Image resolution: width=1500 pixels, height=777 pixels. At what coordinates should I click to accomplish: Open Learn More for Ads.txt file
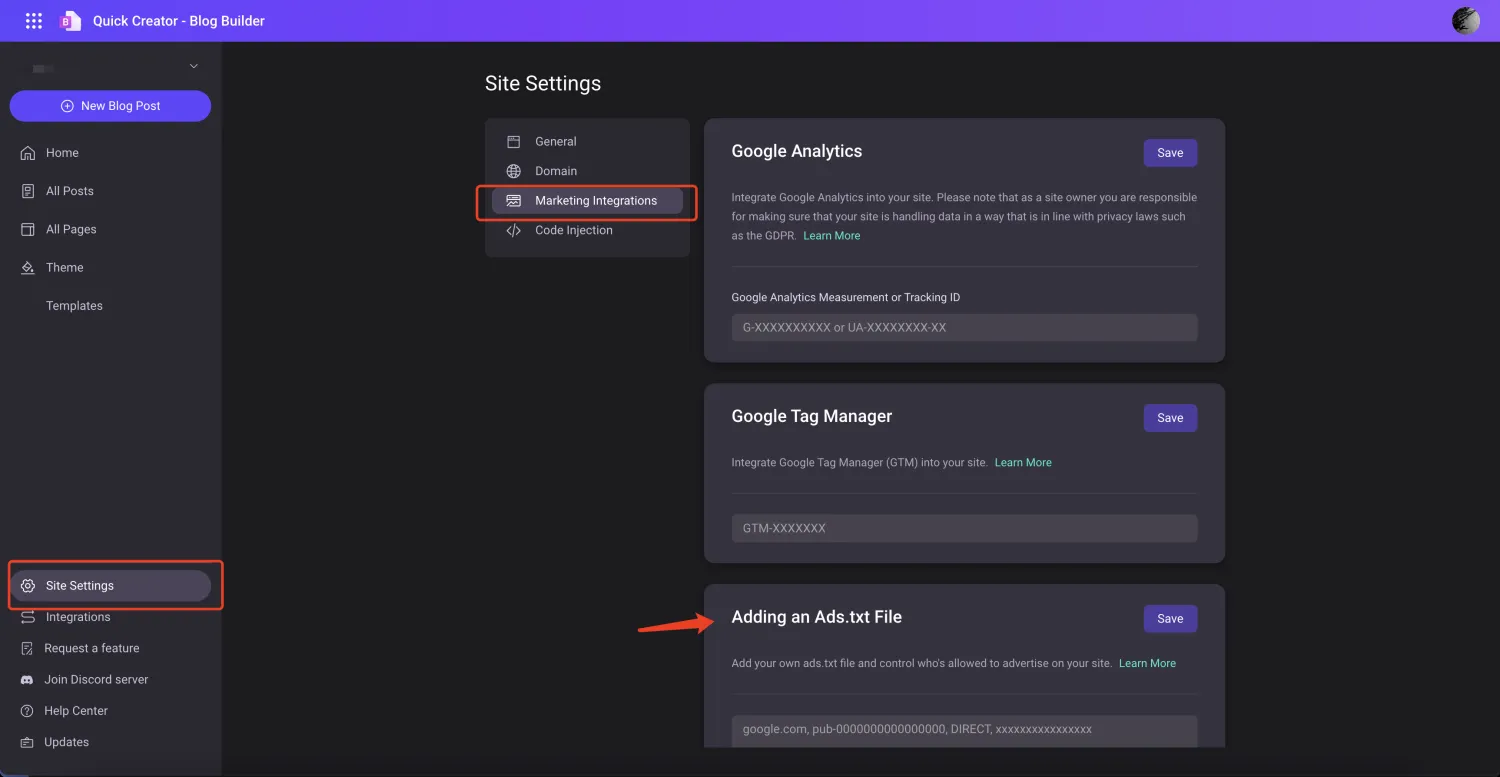tap(1147, 664)
